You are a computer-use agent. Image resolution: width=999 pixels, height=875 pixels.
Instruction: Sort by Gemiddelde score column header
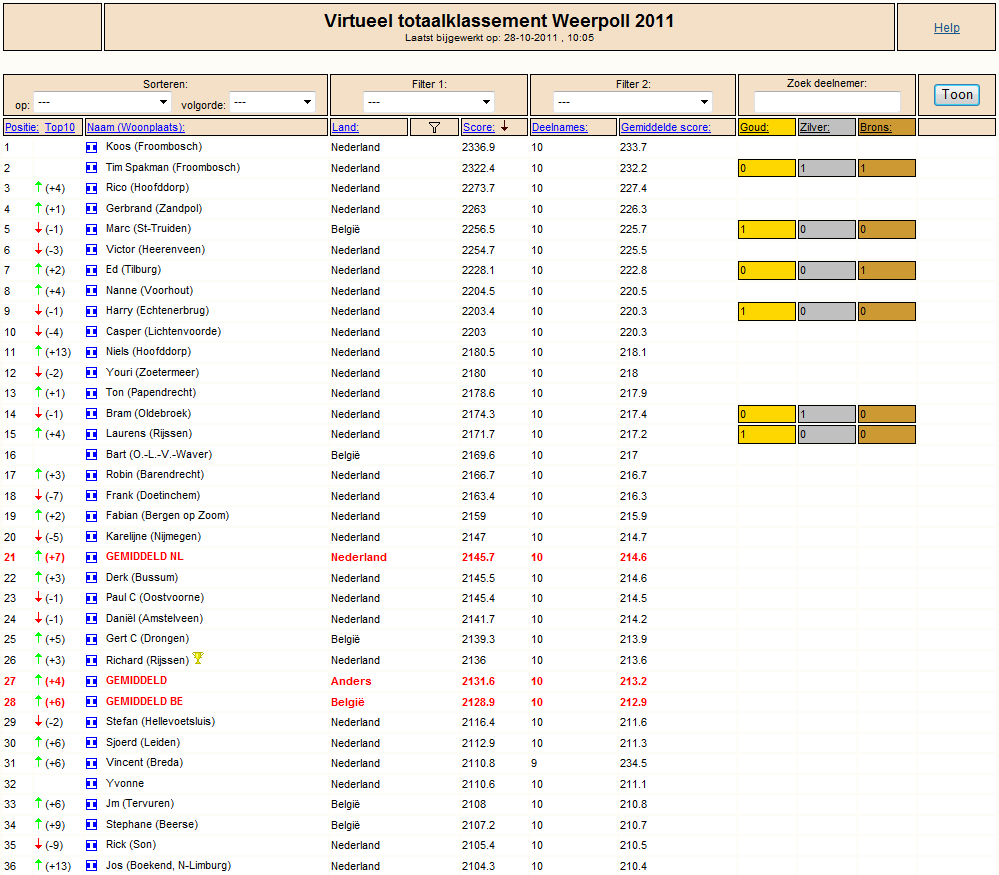tap(665, 127)
